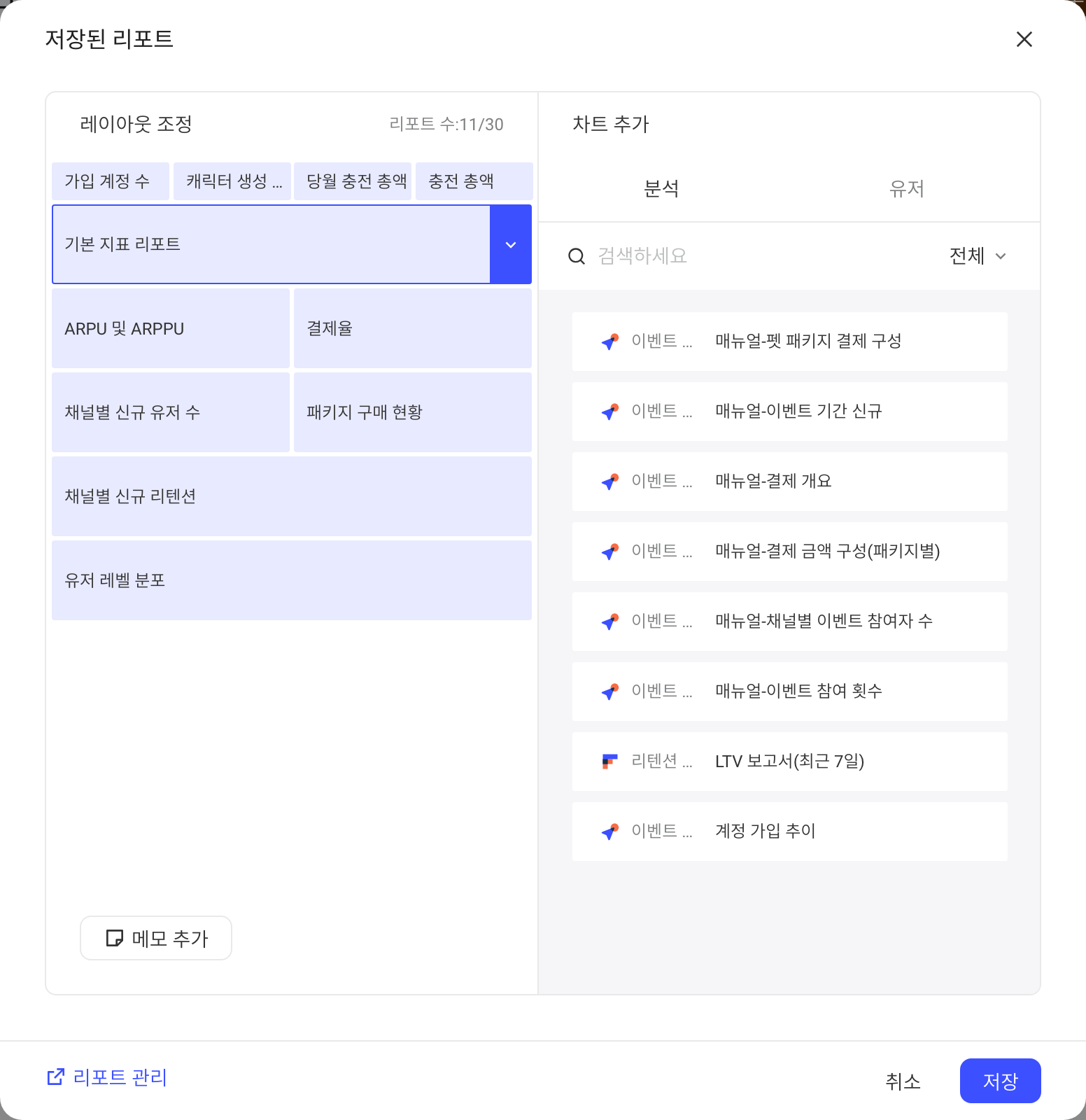Click the 메모 추가 button
The height and width of the screenshot is (1120, 1086).
coord(156,938)
